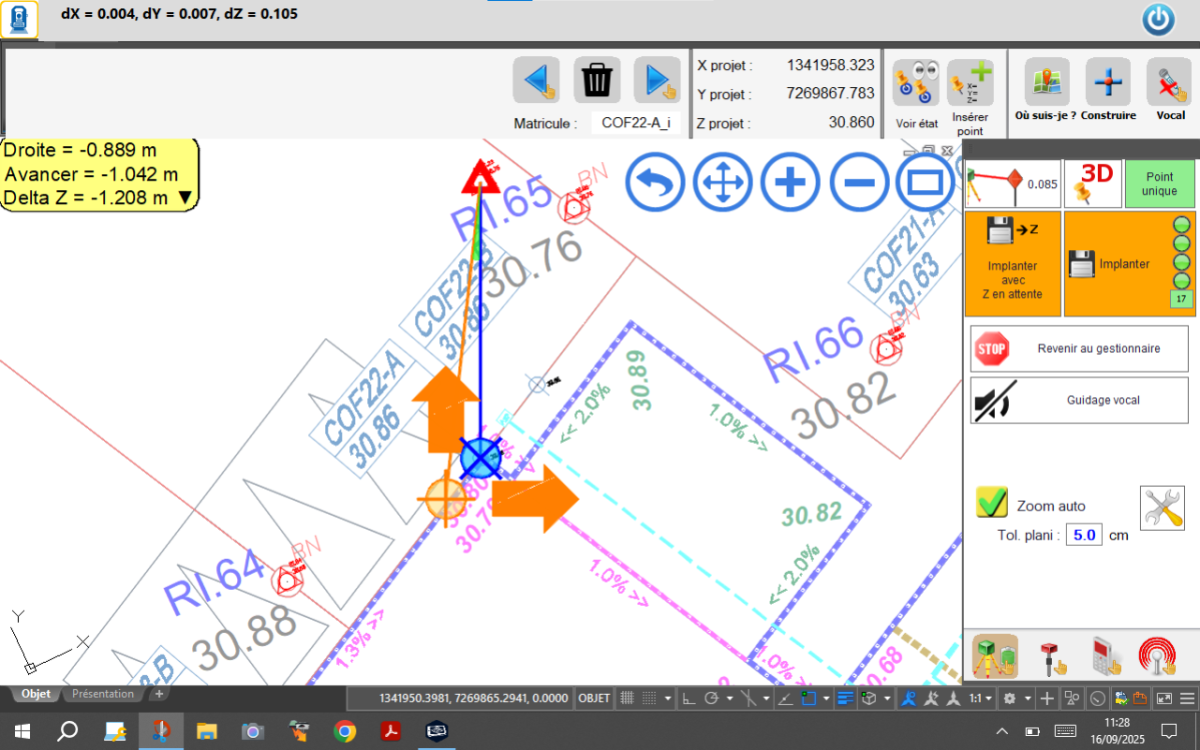
Task: Select the Objet model tab
Action: 36,694
